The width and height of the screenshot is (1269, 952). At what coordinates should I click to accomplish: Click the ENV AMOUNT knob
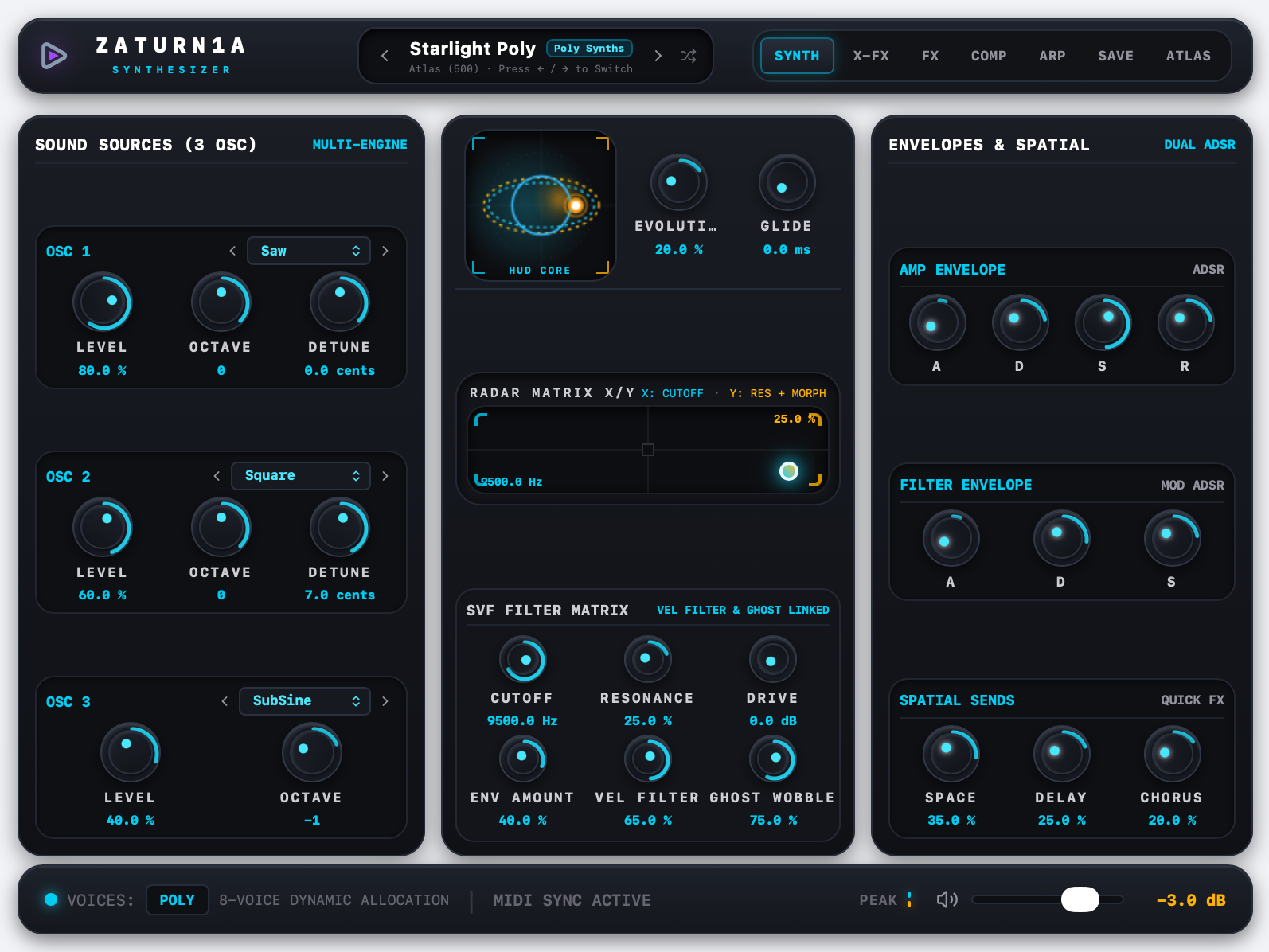[522, 759]
